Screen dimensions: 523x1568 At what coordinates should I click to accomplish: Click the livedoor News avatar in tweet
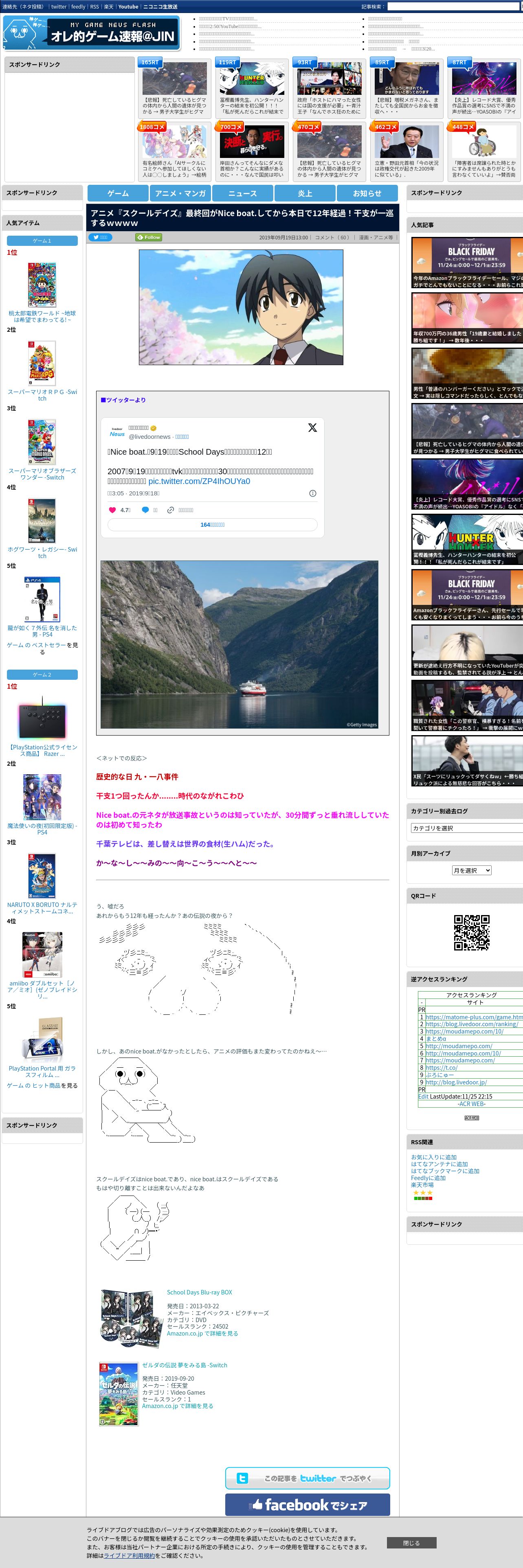pyautogui.click(x=117, y=432)
